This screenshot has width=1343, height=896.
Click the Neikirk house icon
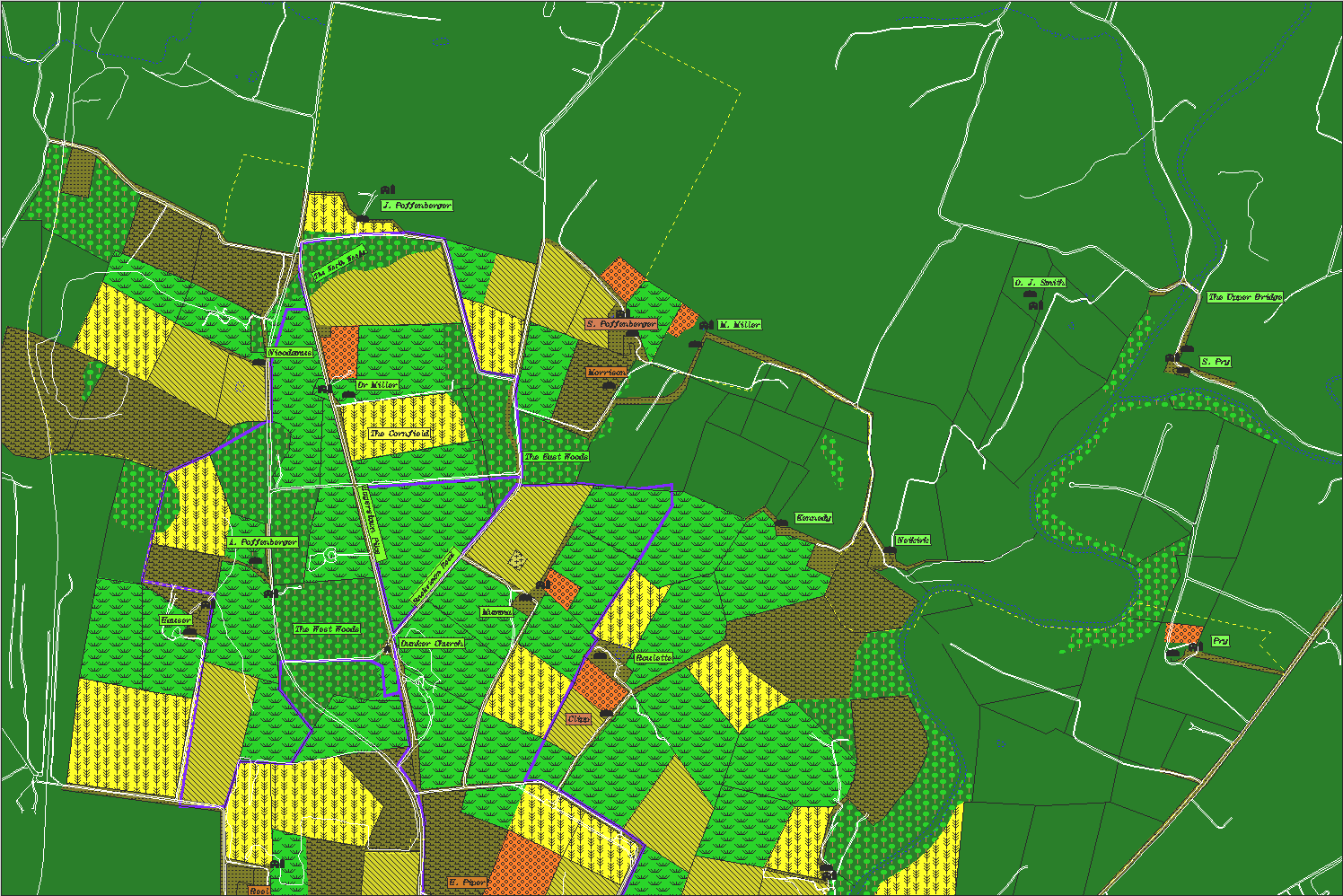point(889,549)
